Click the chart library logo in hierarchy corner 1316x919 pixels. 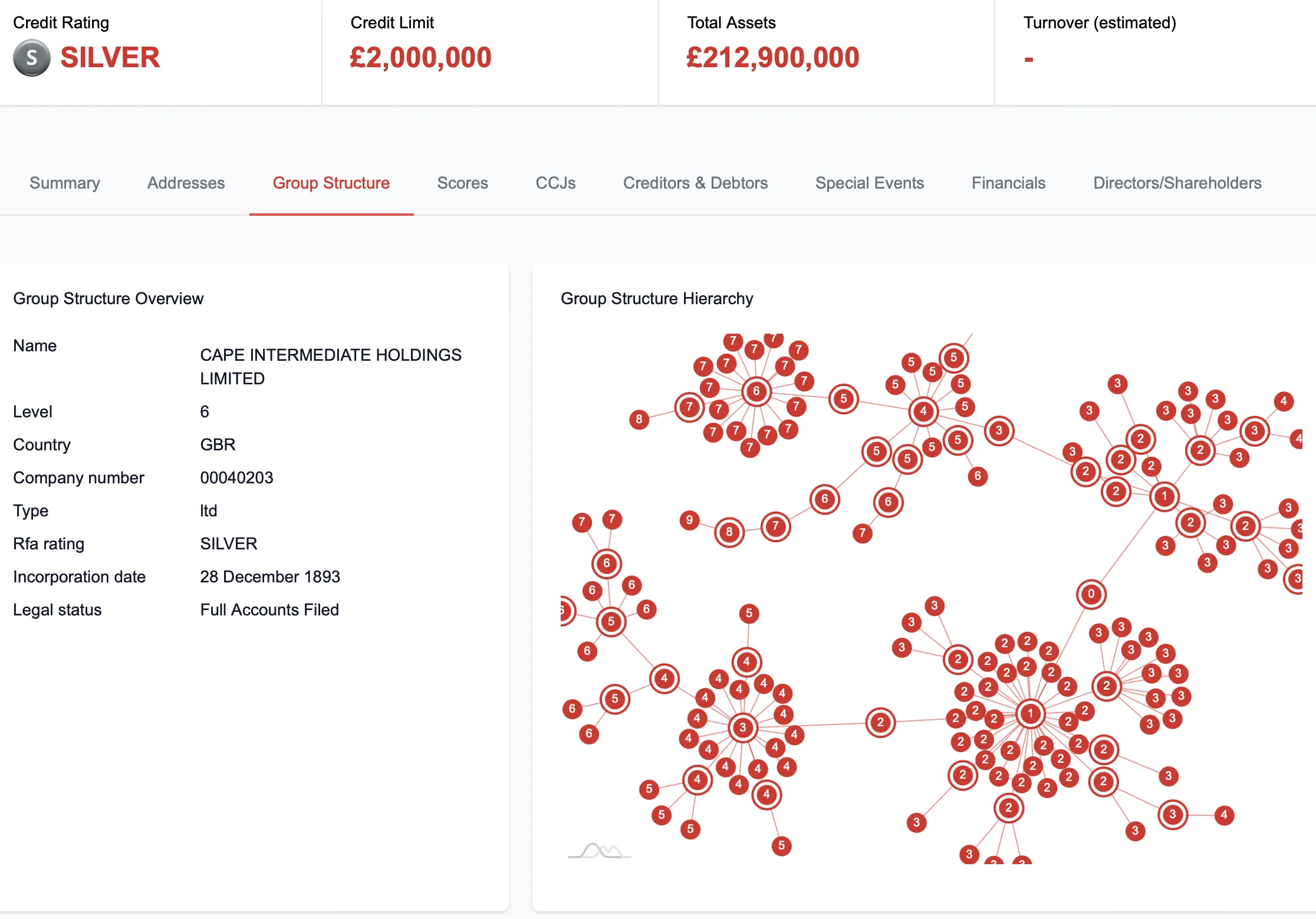point(599,851)
